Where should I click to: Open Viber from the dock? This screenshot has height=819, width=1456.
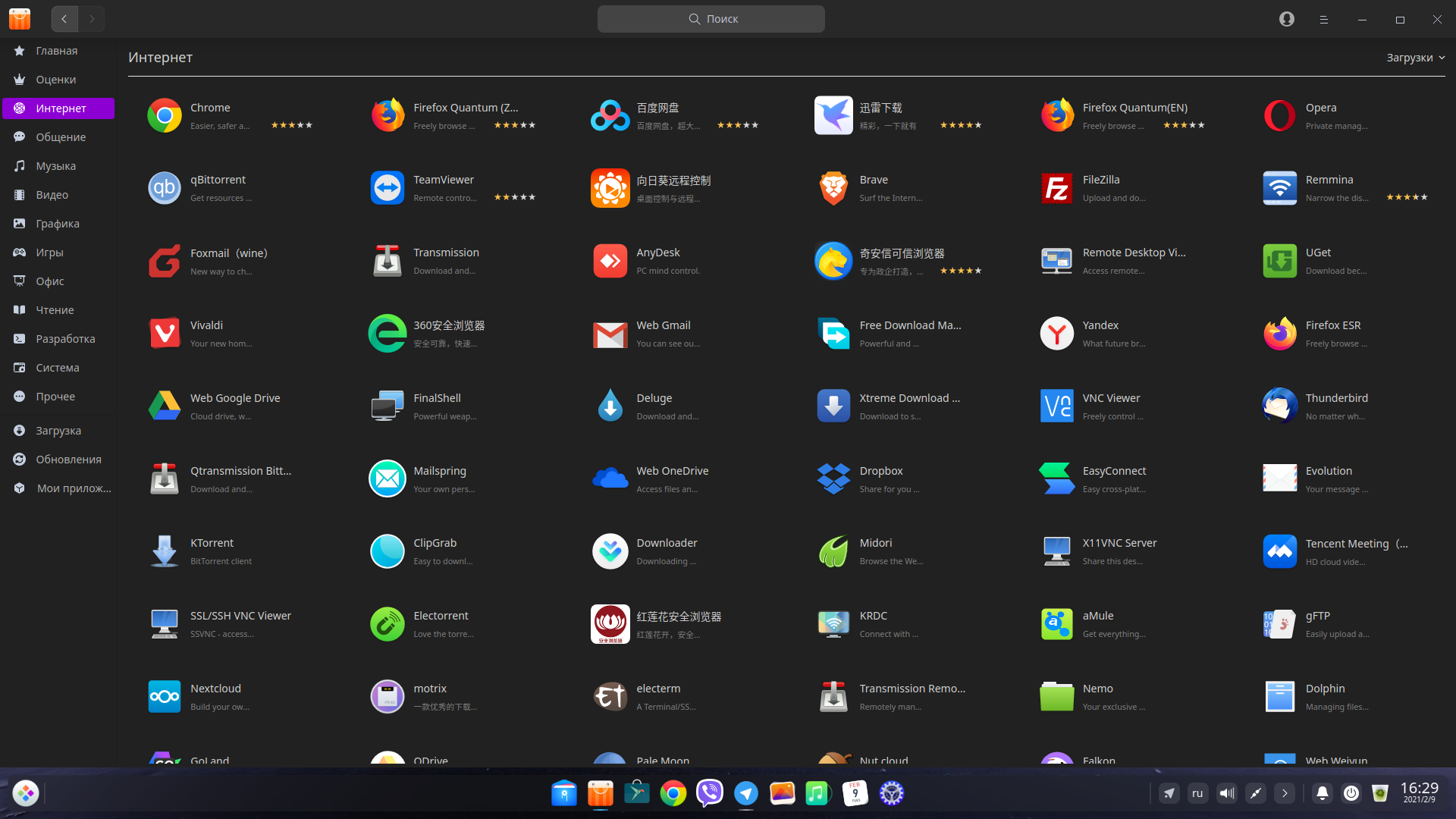coord(709,793)
